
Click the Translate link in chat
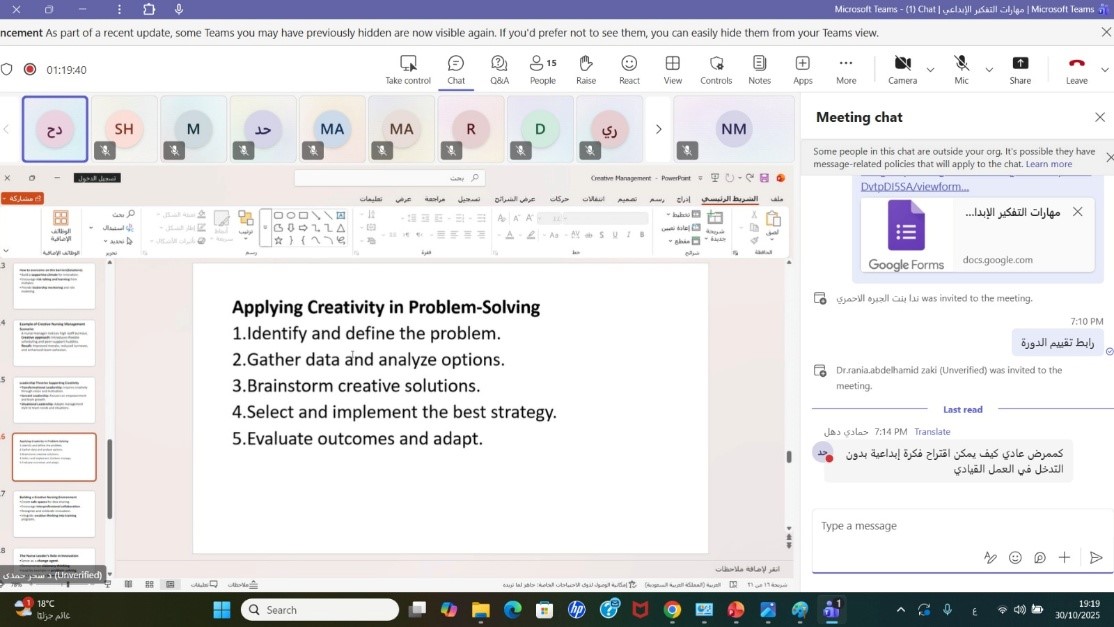click(x=932, y=432)
